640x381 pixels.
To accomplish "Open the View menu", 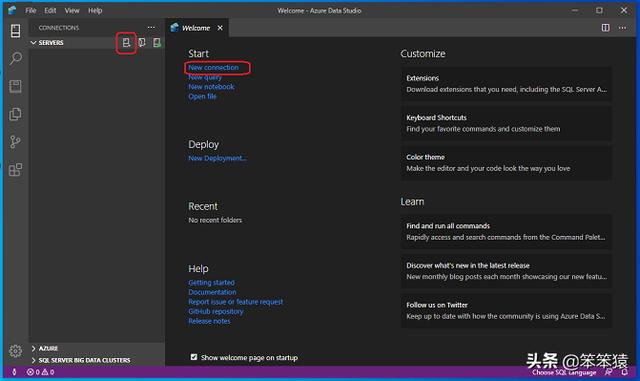I will (x=72, y=11).
